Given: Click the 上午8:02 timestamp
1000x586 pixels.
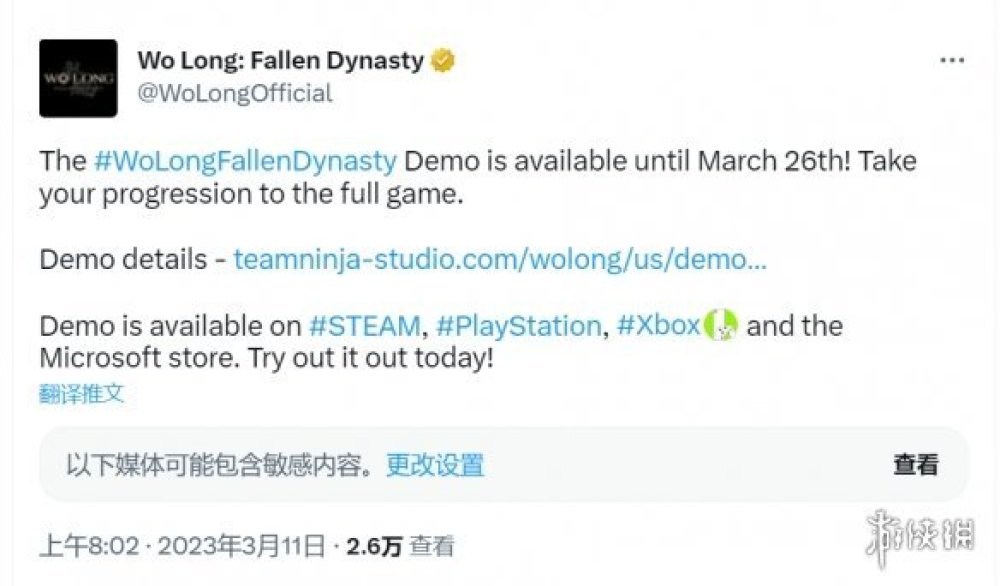Looking at the screenshot, I should click(86, 546).
